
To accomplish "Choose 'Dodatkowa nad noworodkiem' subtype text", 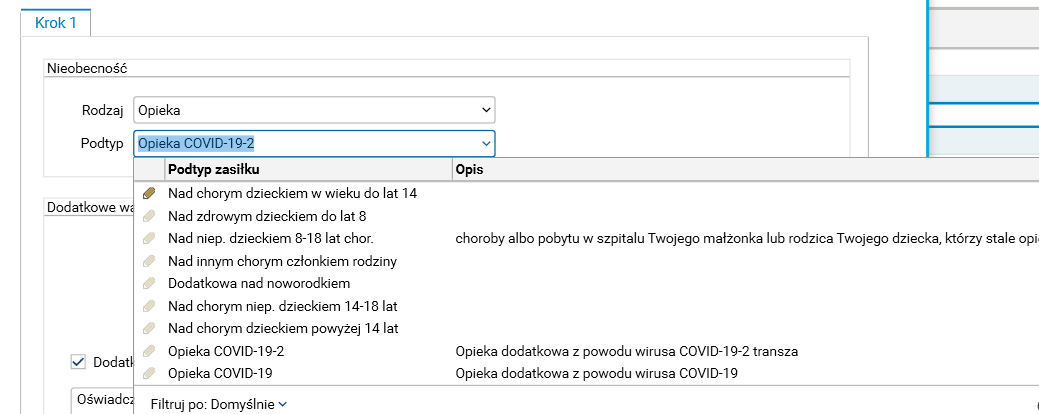I will click(258, 283).
